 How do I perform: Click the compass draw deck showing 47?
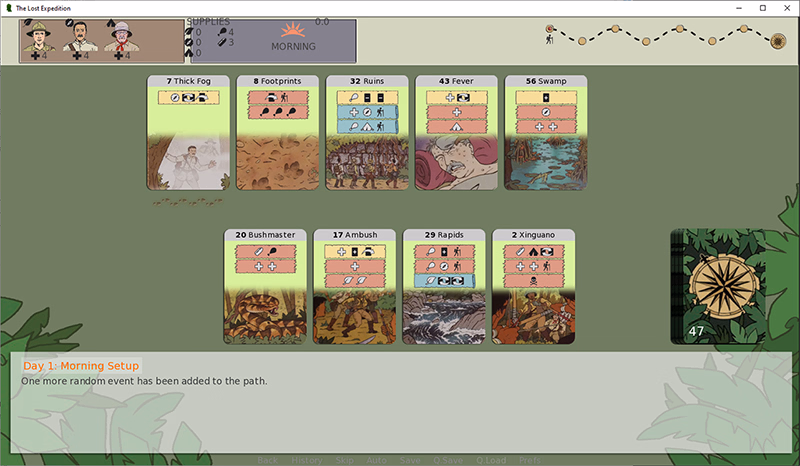tap(718, 286)
